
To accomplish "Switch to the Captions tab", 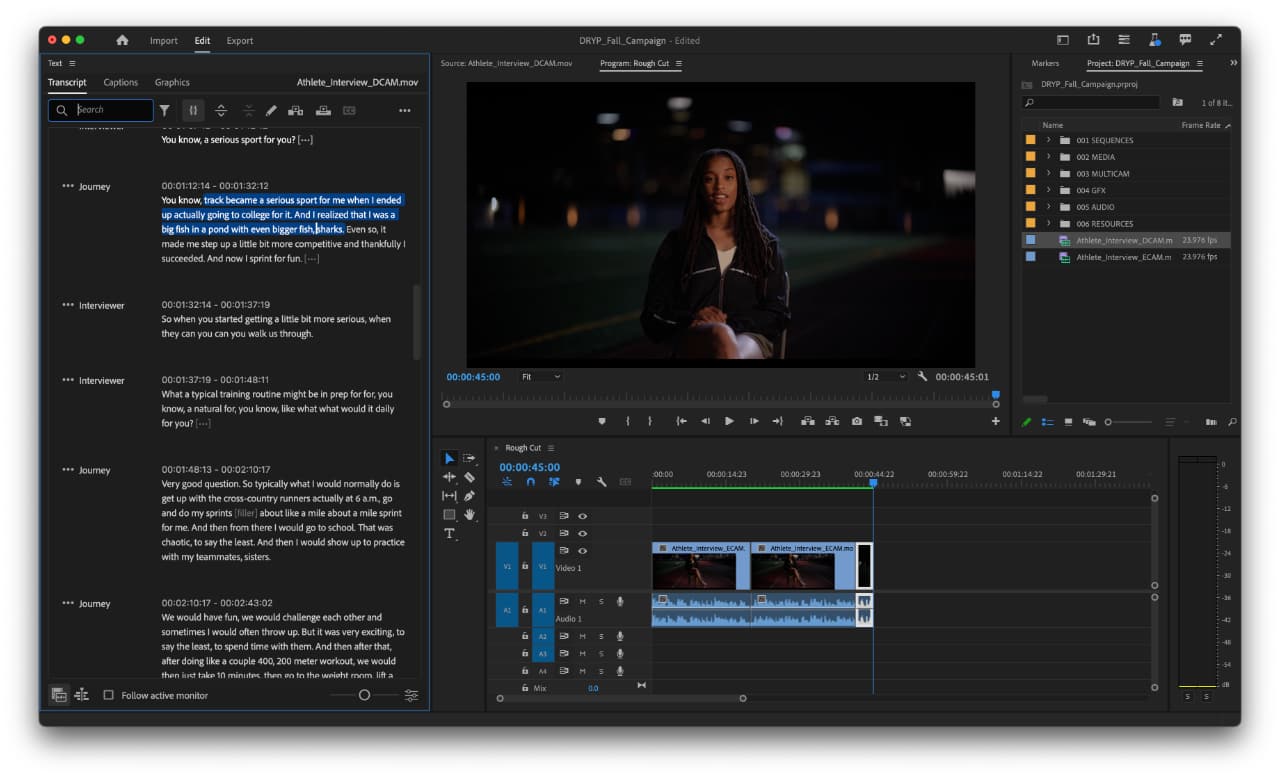I will click(120, 82).
